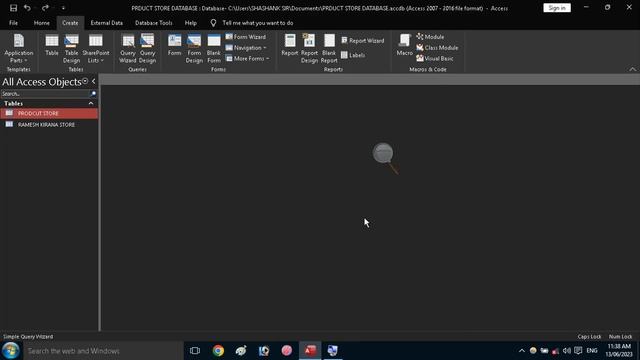Image resolution: width=640 pixels, height=360 pixels.
Task: Open Query Design
Action: 147,49
